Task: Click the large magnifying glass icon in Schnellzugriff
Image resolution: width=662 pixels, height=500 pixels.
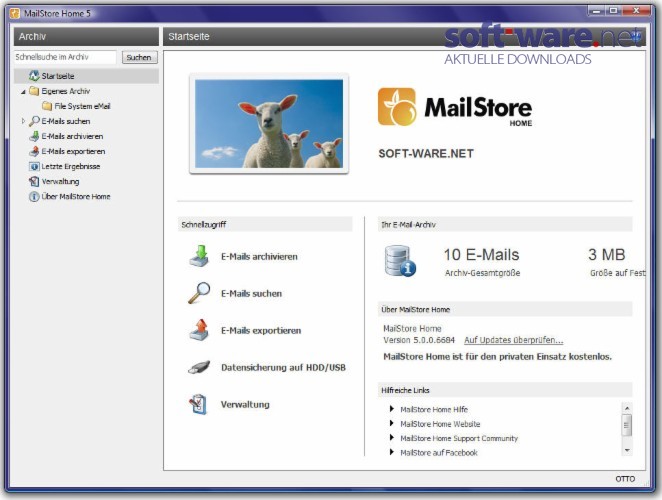Action: (199, 293)
